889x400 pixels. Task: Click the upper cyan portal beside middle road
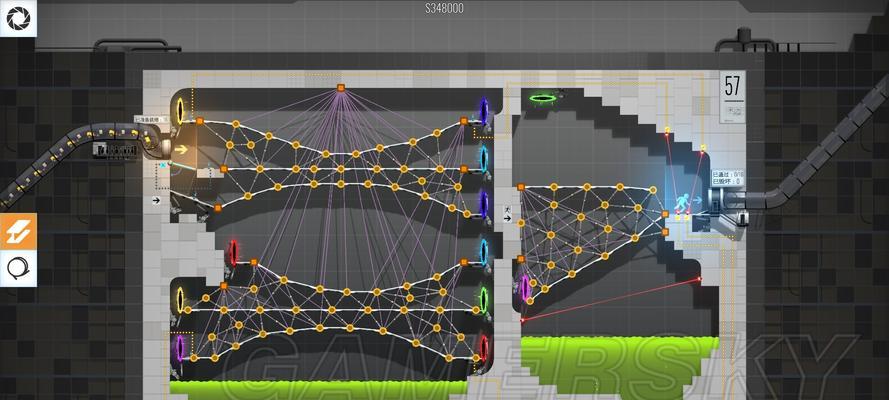point(484,160)
